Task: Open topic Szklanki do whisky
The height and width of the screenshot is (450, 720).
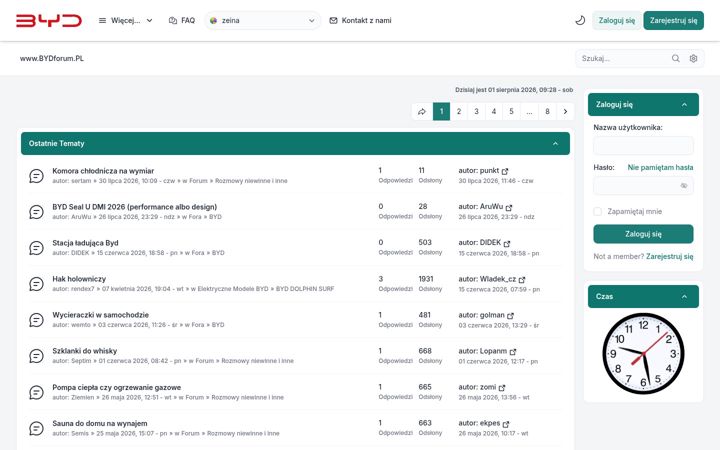Action: point(84,351)
